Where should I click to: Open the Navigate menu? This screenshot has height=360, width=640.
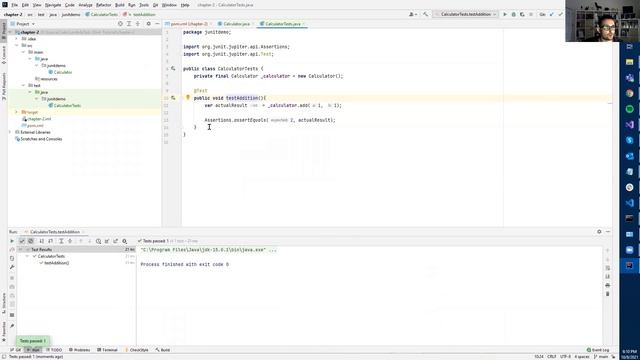pyautogui.click(x=53, y=5)
